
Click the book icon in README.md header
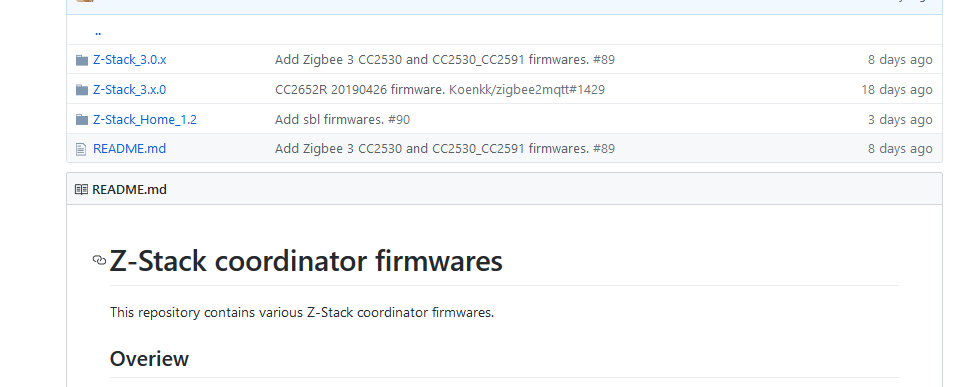pos(81,189)
